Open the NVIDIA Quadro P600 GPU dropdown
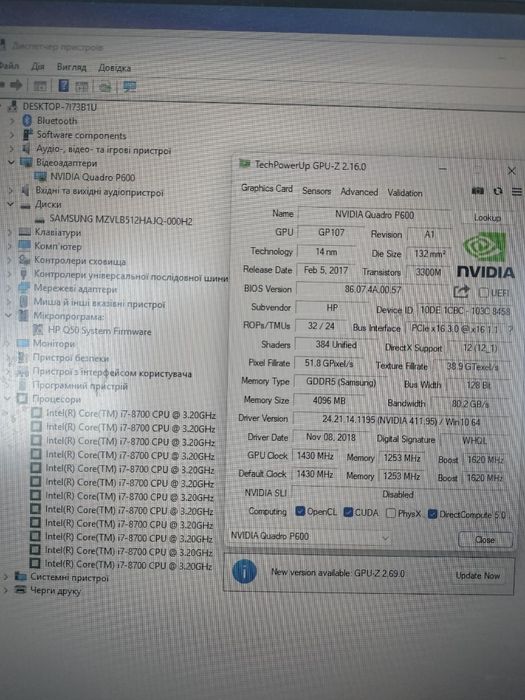The image size is (525, 700). pos(310,537)
